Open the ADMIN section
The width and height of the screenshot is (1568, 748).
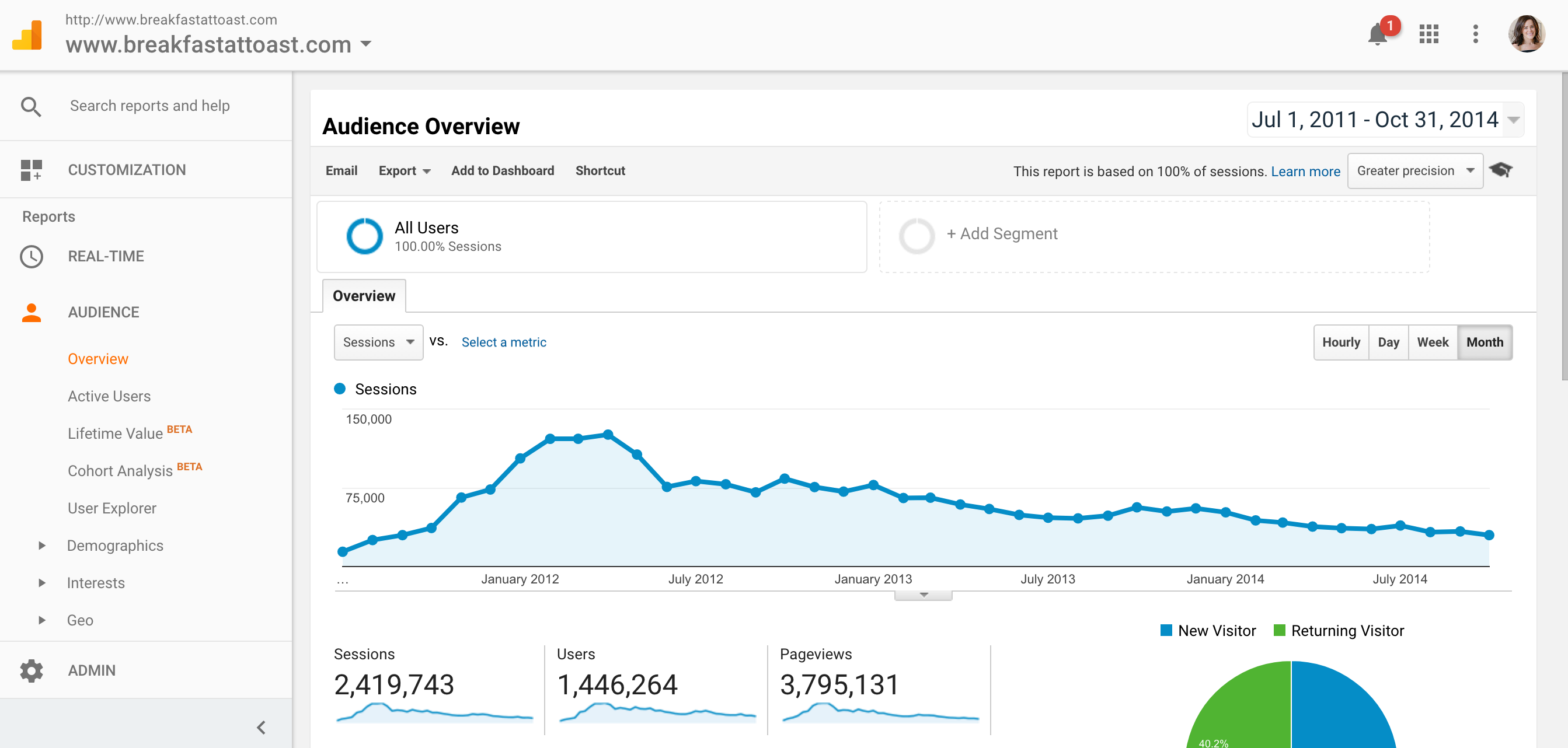click(91, 671)
